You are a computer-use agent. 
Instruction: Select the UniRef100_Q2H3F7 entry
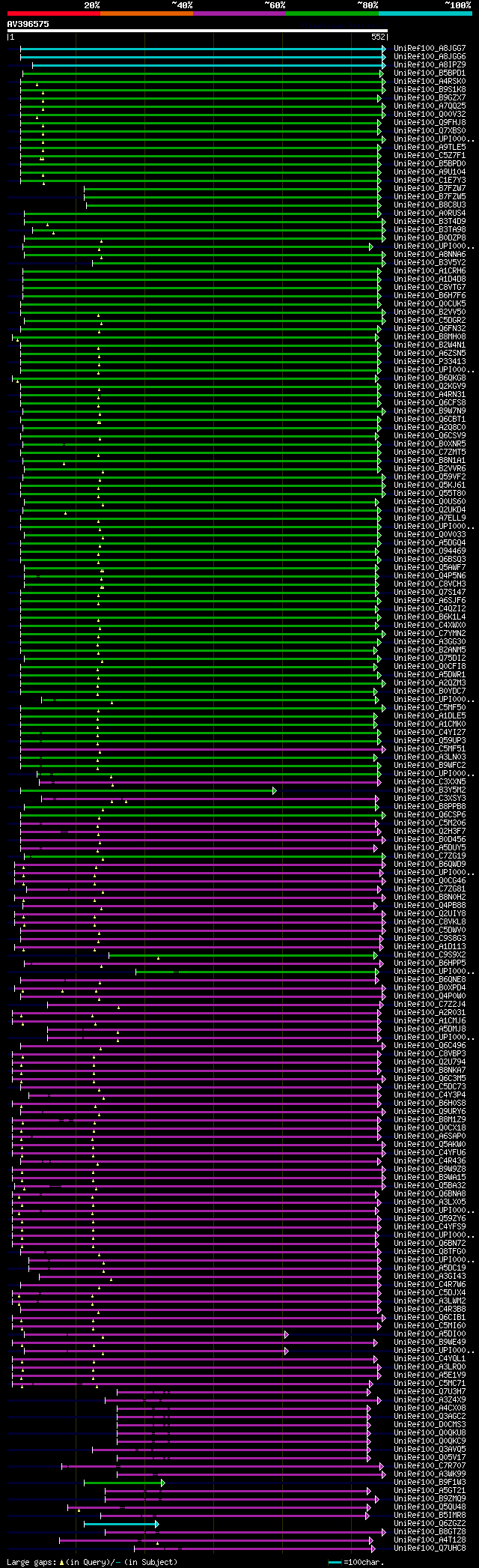coord(430,832)
